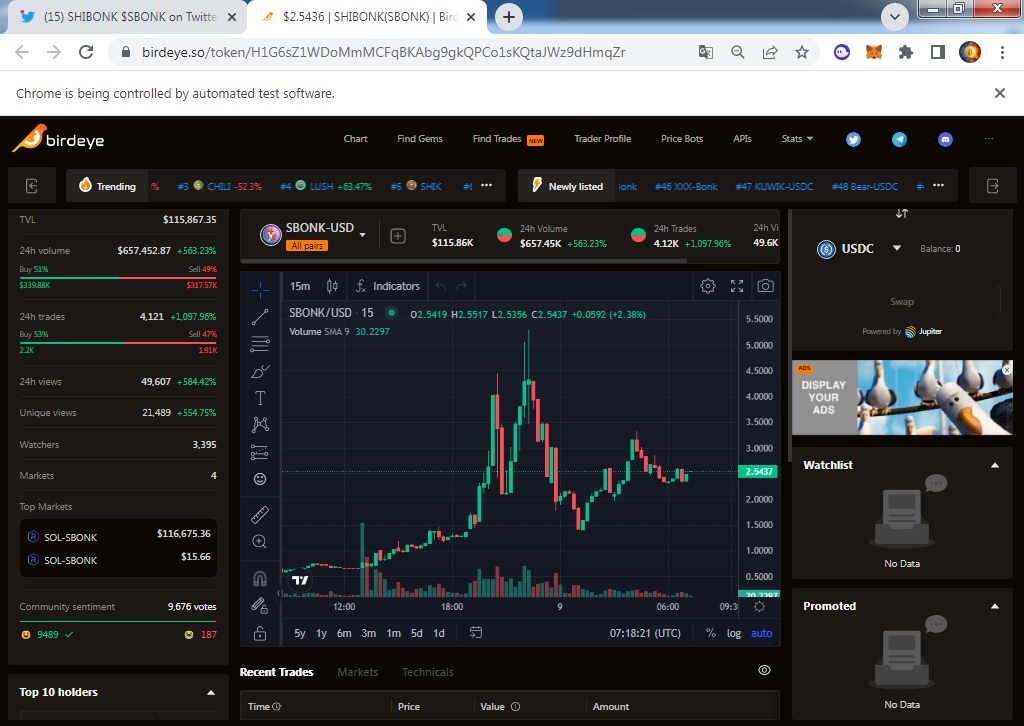Open Birdeye Telegram link icon
1024x726 pixels.
(899, 139)
